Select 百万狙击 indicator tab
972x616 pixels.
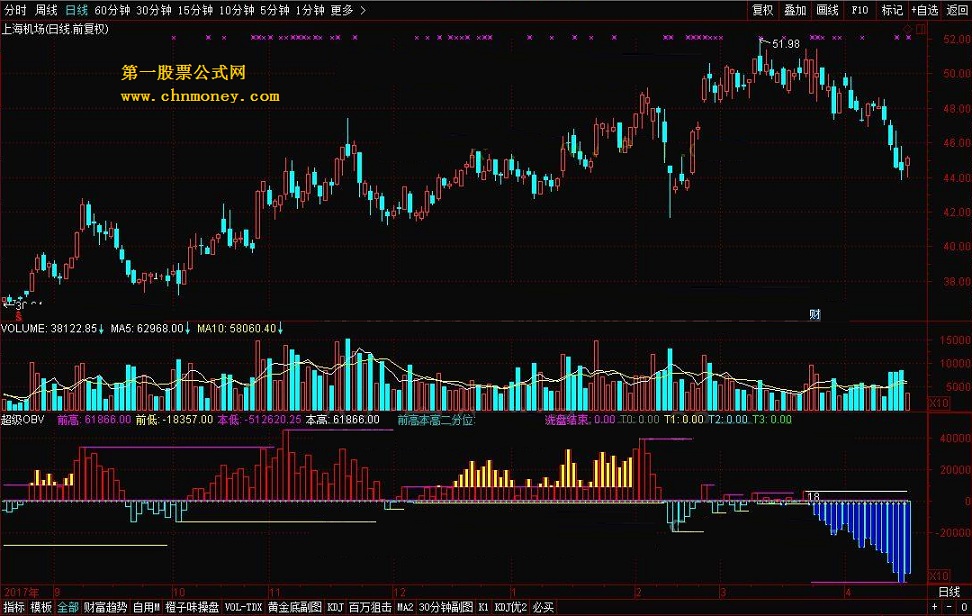coord(370,607)
